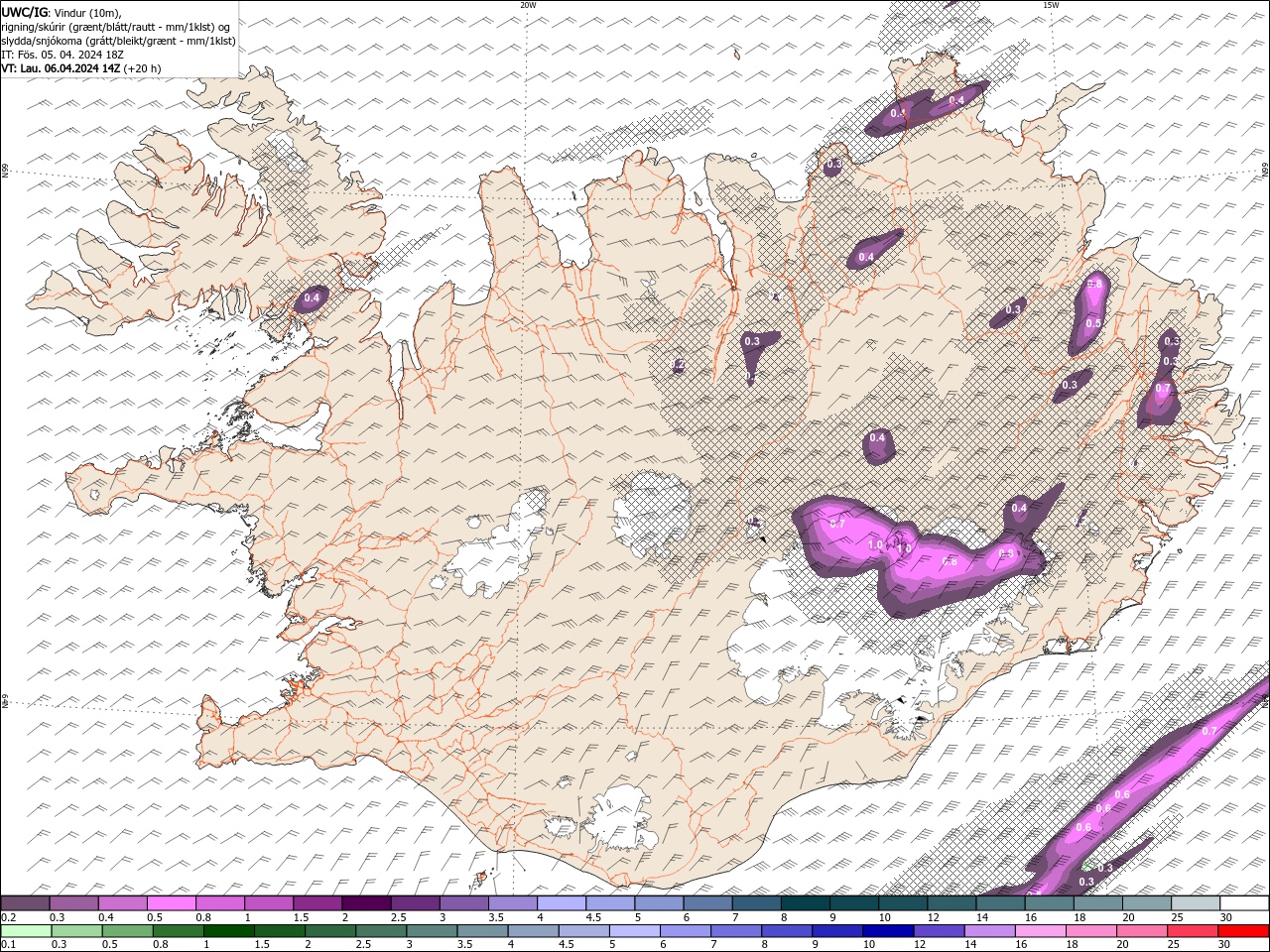The height and width of the screenshot is (952, 1270).
Task: Click the 'rigning/skúrir' legend description line
Action: (x=116, y=27)
